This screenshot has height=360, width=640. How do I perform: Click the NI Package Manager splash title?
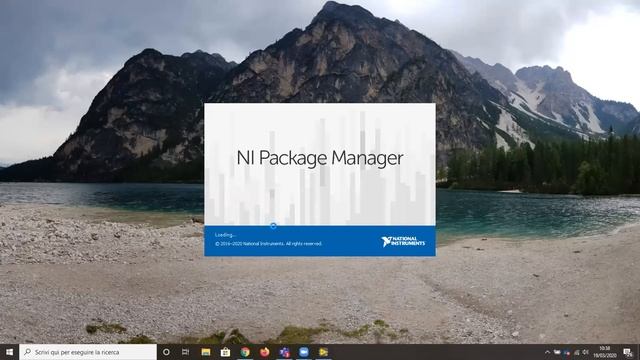coord(320,158)
